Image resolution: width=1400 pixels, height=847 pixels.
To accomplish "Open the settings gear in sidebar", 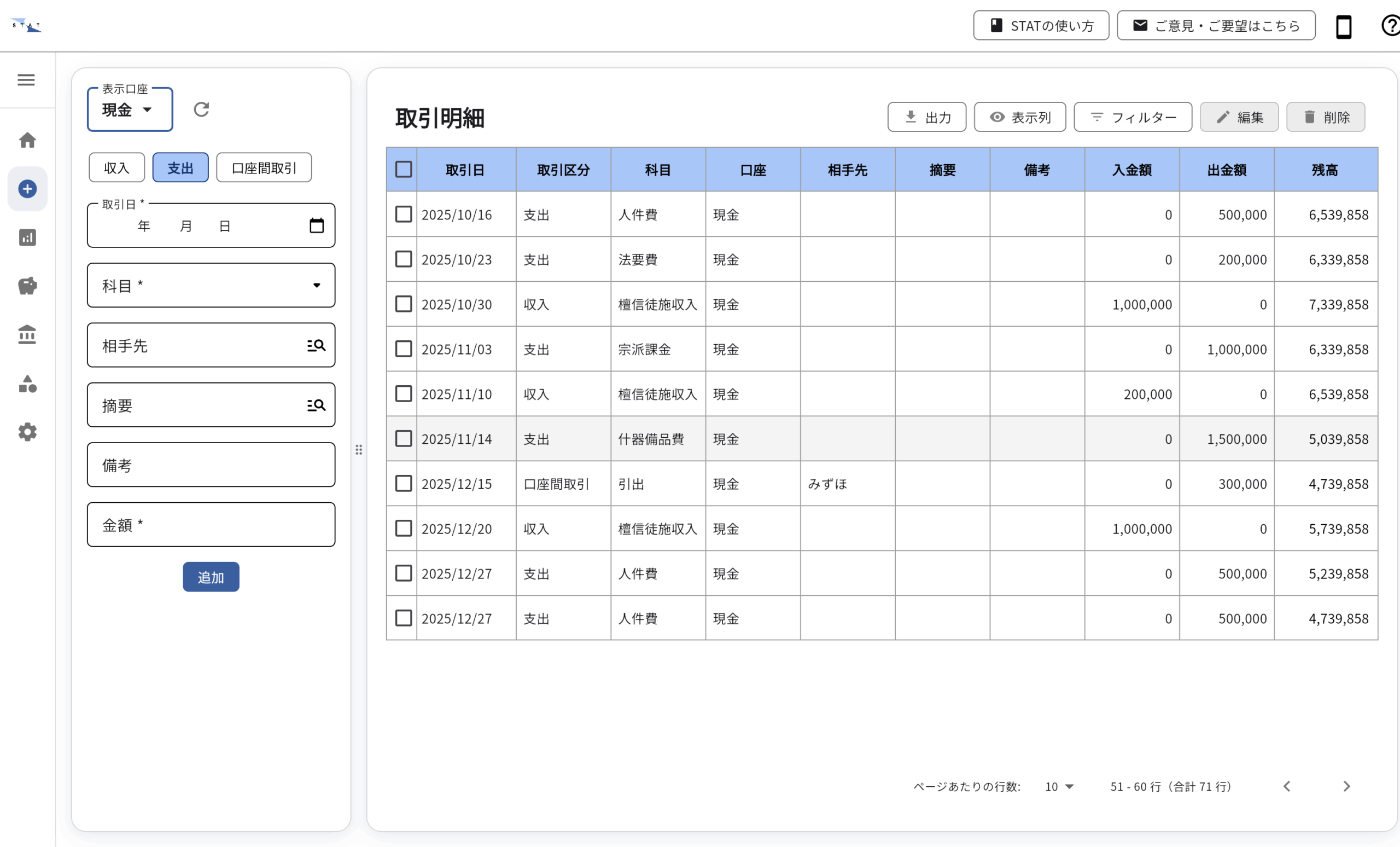I will point(27,432).
